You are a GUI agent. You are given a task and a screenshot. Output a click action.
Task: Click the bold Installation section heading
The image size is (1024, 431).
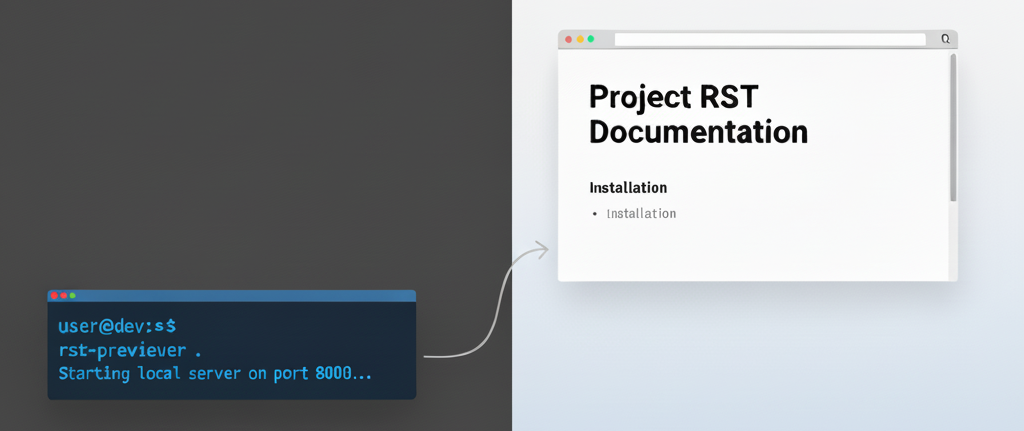[628, 188]
